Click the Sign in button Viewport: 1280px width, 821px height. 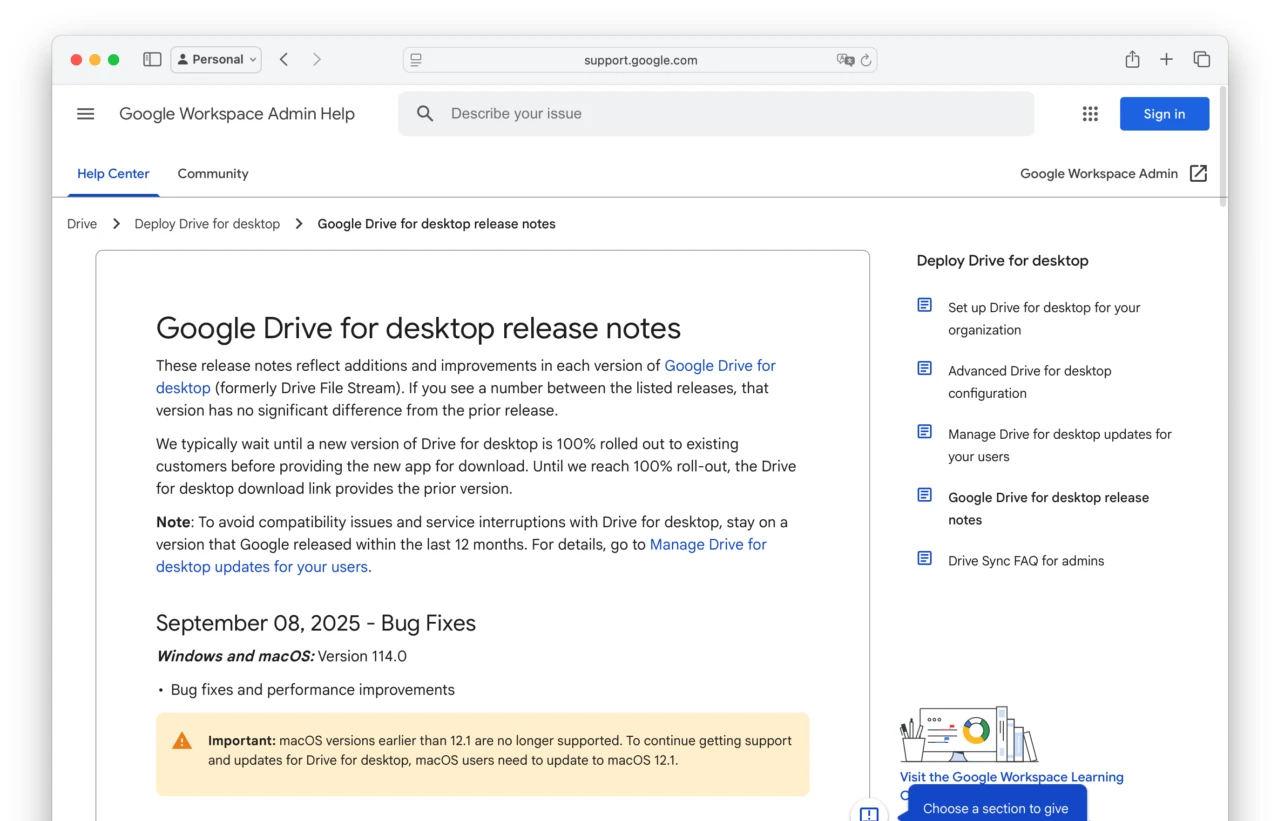(1164, 113)
